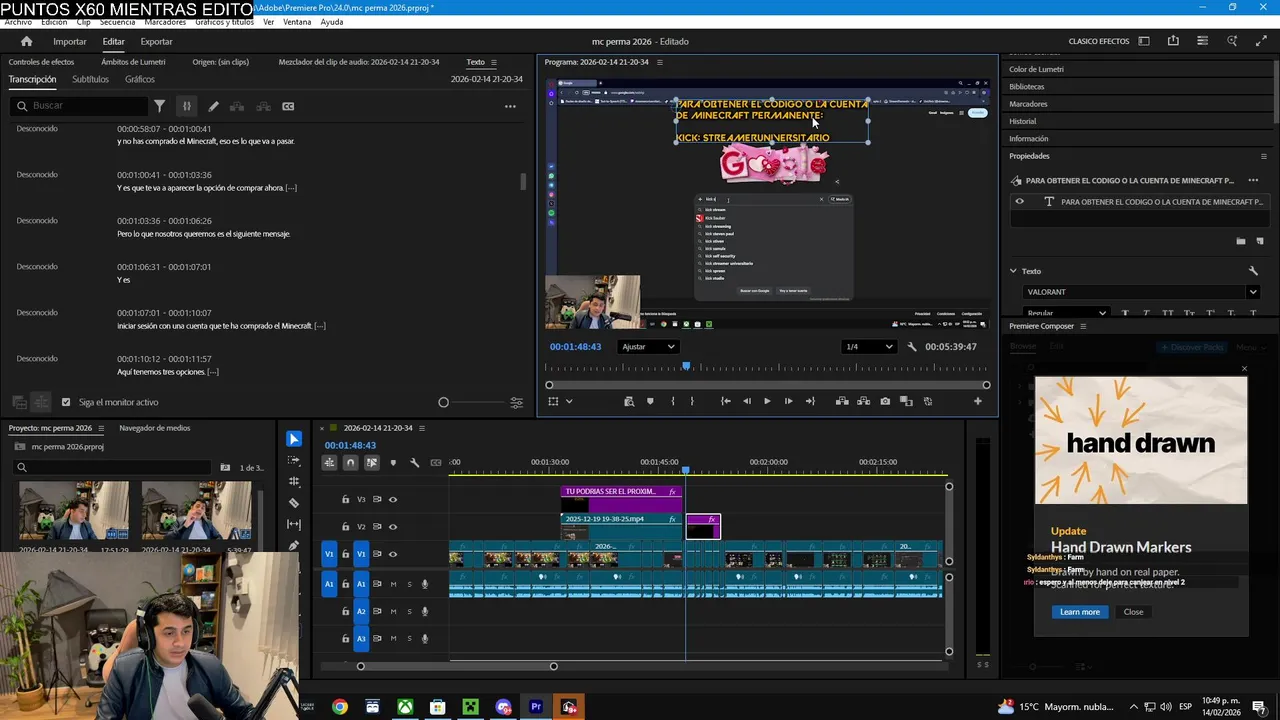1280x720 pixels.
Task: Collapse the Texto section in Properties
Action: (1012, 271)
